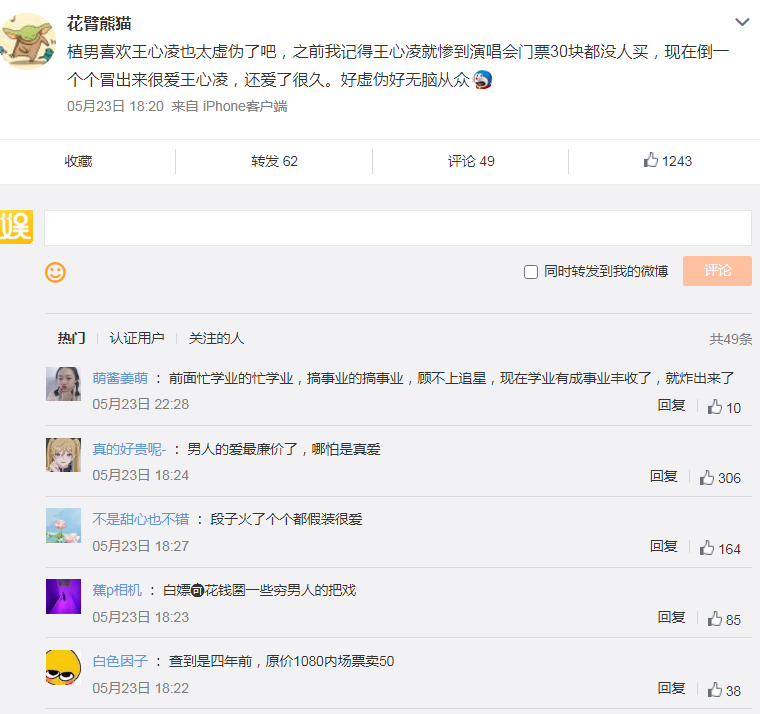Click inside the comment text field
The image size is (760, 714).
coord(397,228)
